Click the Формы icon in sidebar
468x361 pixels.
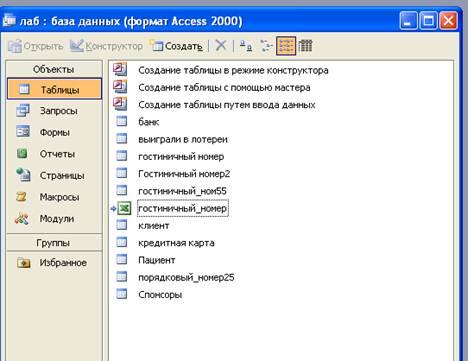click(x=23, y=132)
